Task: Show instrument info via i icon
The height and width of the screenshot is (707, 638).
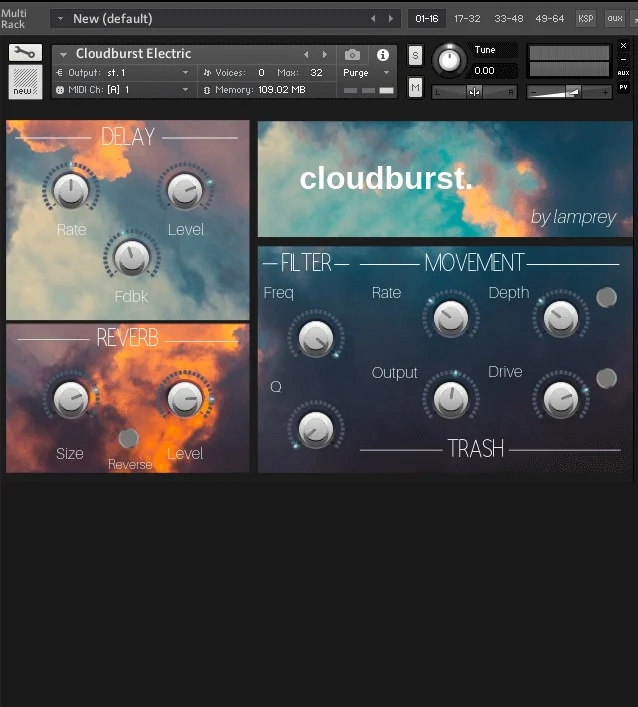Action: click(x=383, y=55)
